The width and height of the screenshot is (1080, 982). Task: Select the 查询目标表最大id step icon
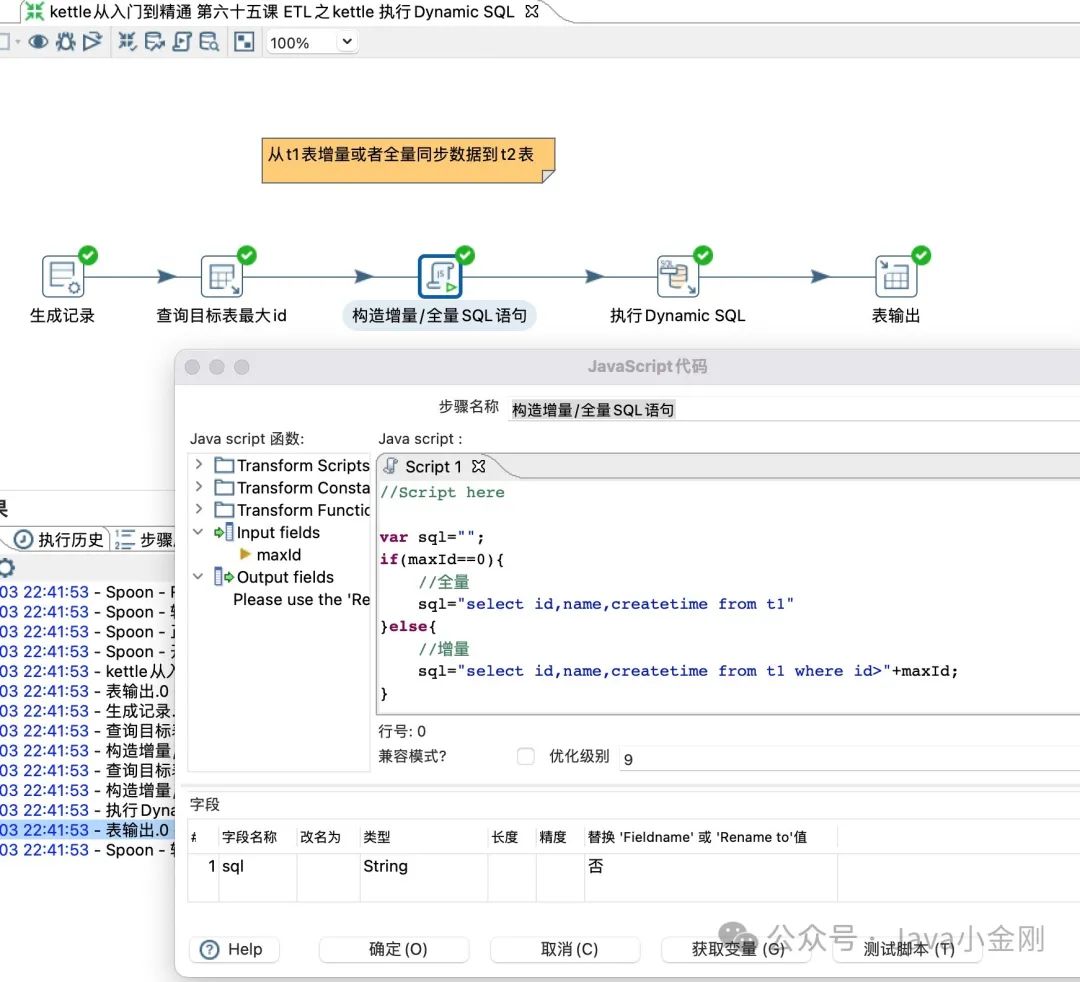click(221, 277)
